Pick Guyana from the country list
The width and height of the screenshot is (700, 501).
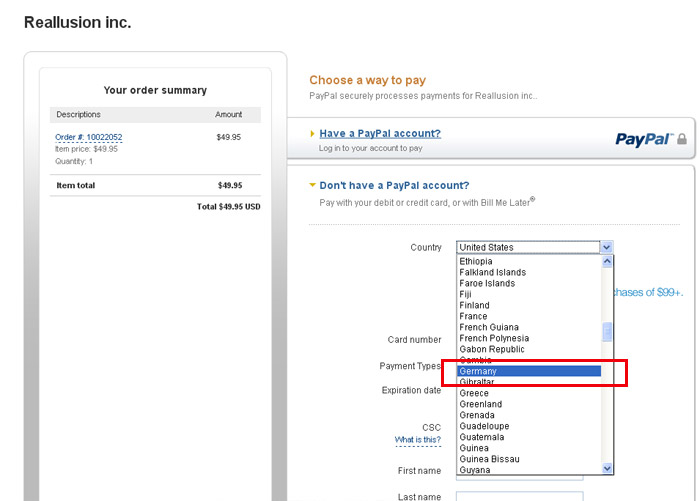(x=529, y=470)
